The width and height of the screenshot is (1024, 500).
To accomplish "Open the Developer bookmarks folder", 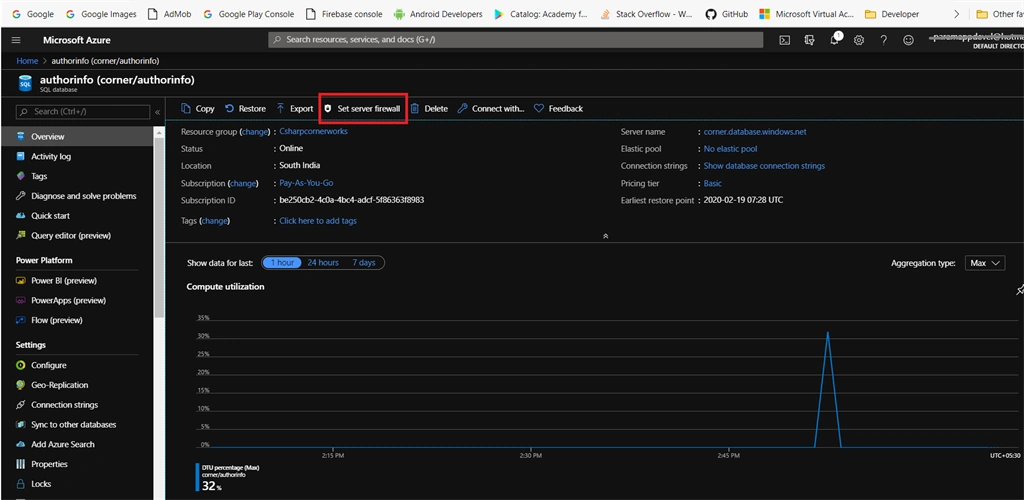I will [891, 14].
